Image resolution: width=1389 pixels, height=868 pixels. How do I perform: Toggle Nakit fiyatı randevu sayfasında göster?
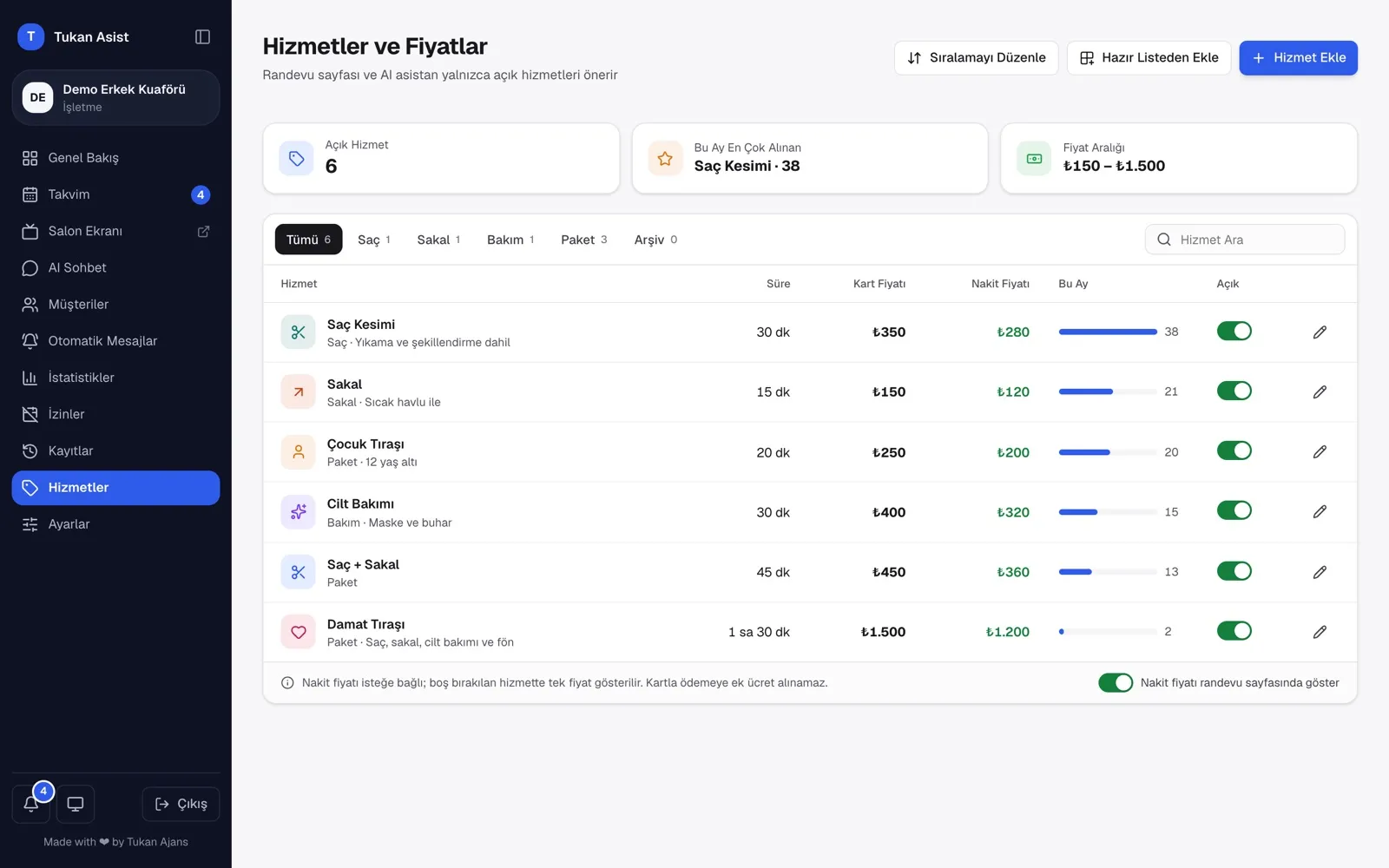click(1116, 682)
